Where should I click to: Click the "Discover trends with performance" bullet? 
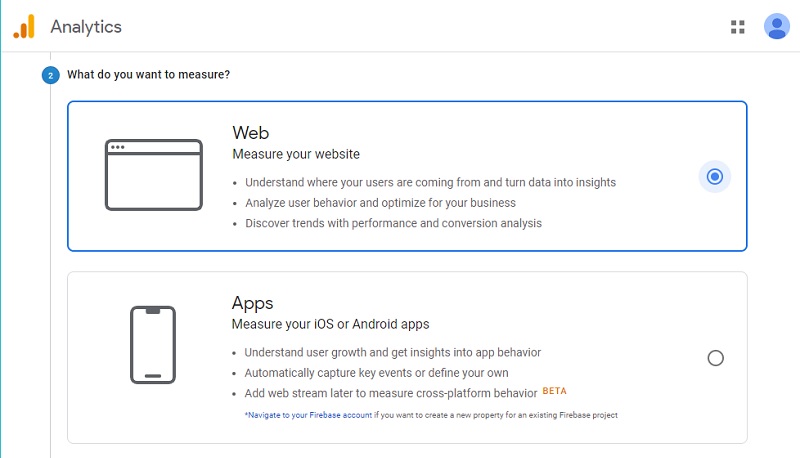[x=393, y=223]
